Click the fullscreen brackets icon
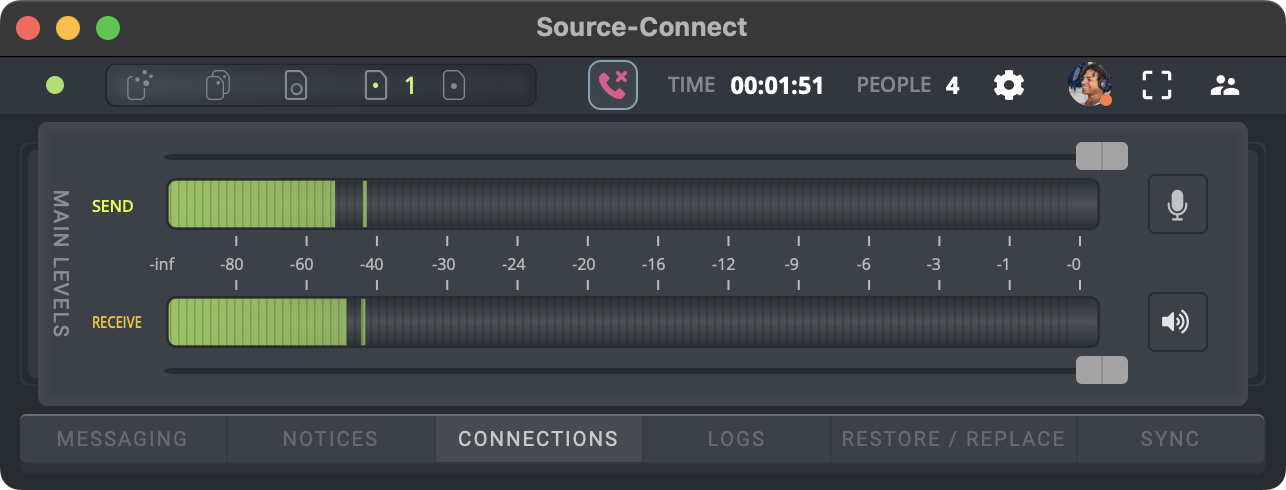Viewport: 1286px width, 490px height. [1157, 85]
